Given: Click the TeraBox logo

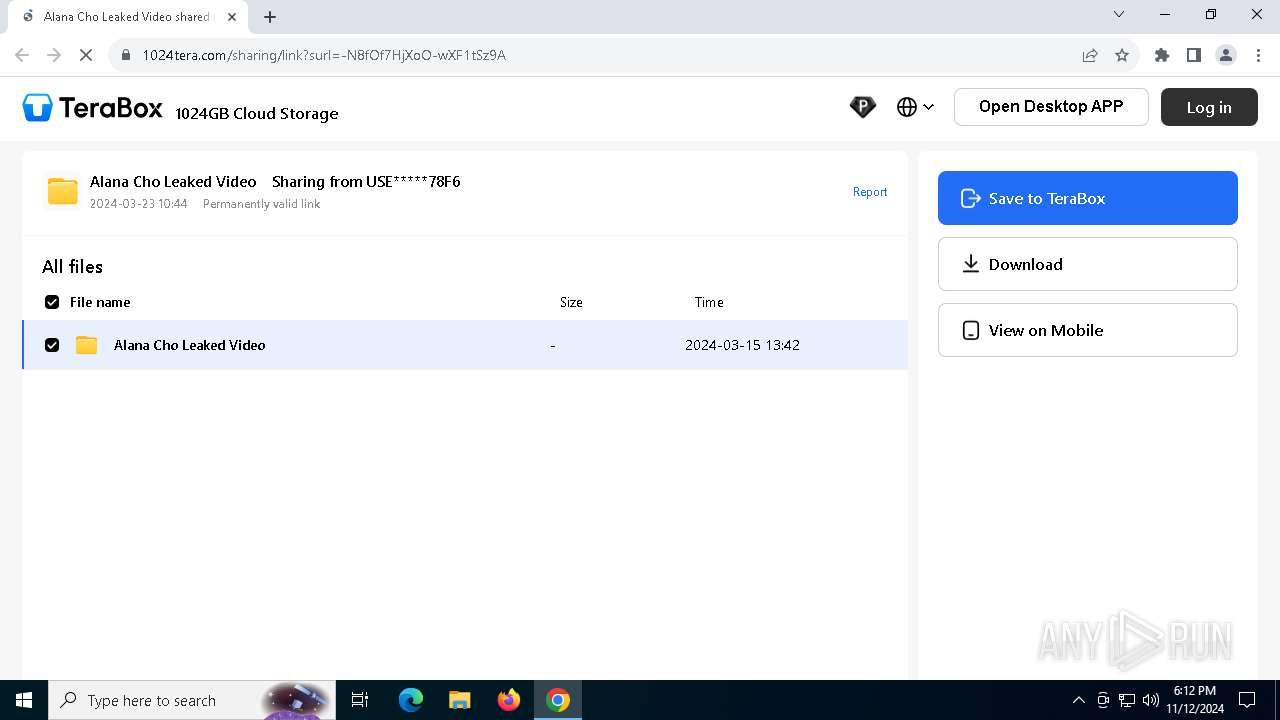Looking at the screenshot, I should tap(93, 108).
